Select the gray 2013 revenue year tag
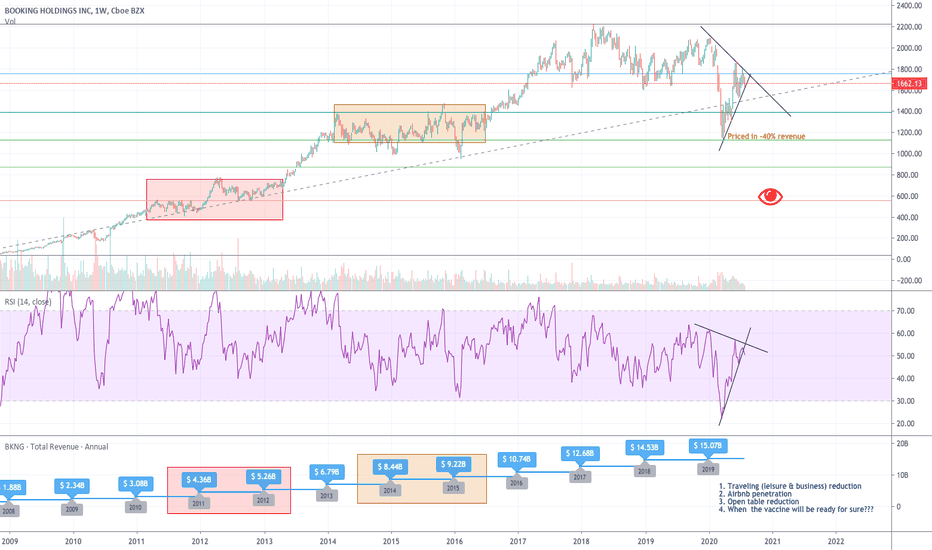This screenshot has height=550, width=932. 326,495
